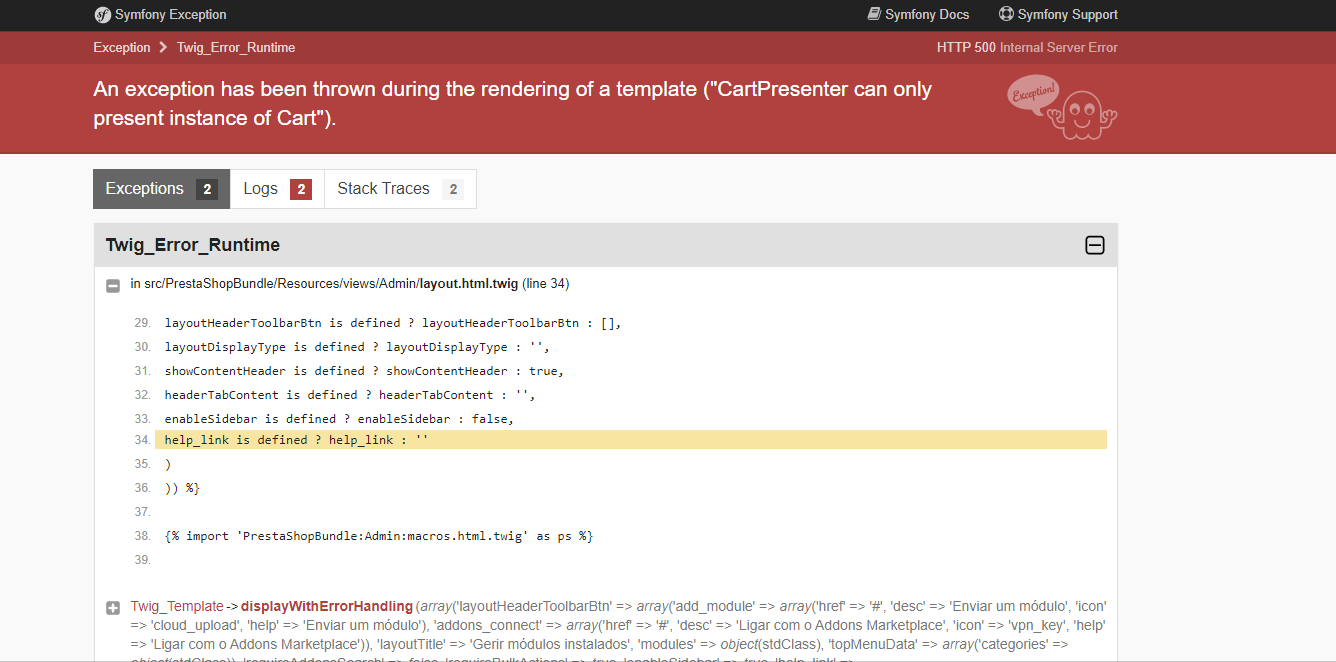Open the Stack Traces tab
Image resolution: width=1336 pixels, height=662 pixels.
[400, 189]
